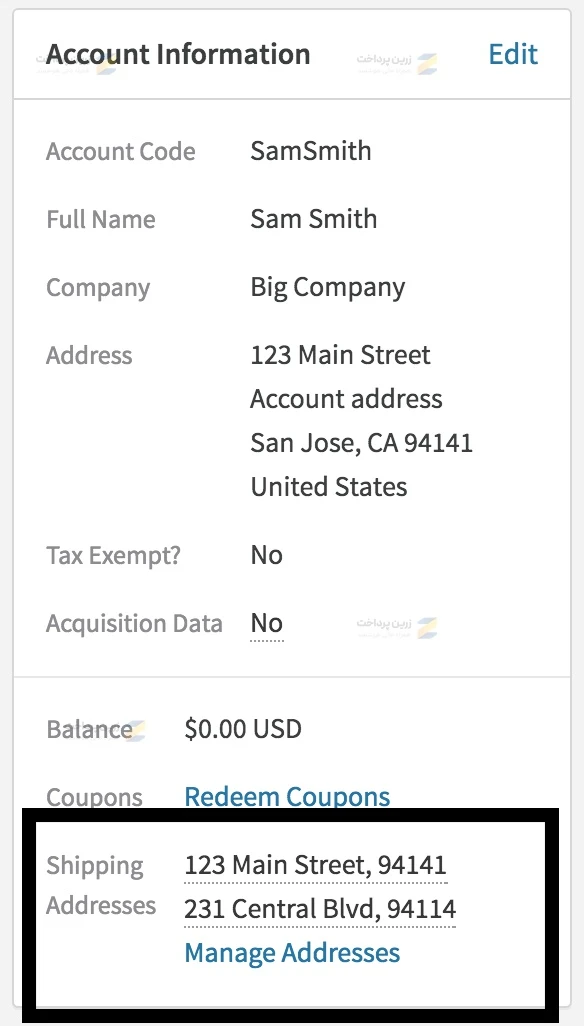Click the Tax Exempt No value
The width and height of the screenshot is (584, 1026).
pyautogui.click(x=267, y=555)
